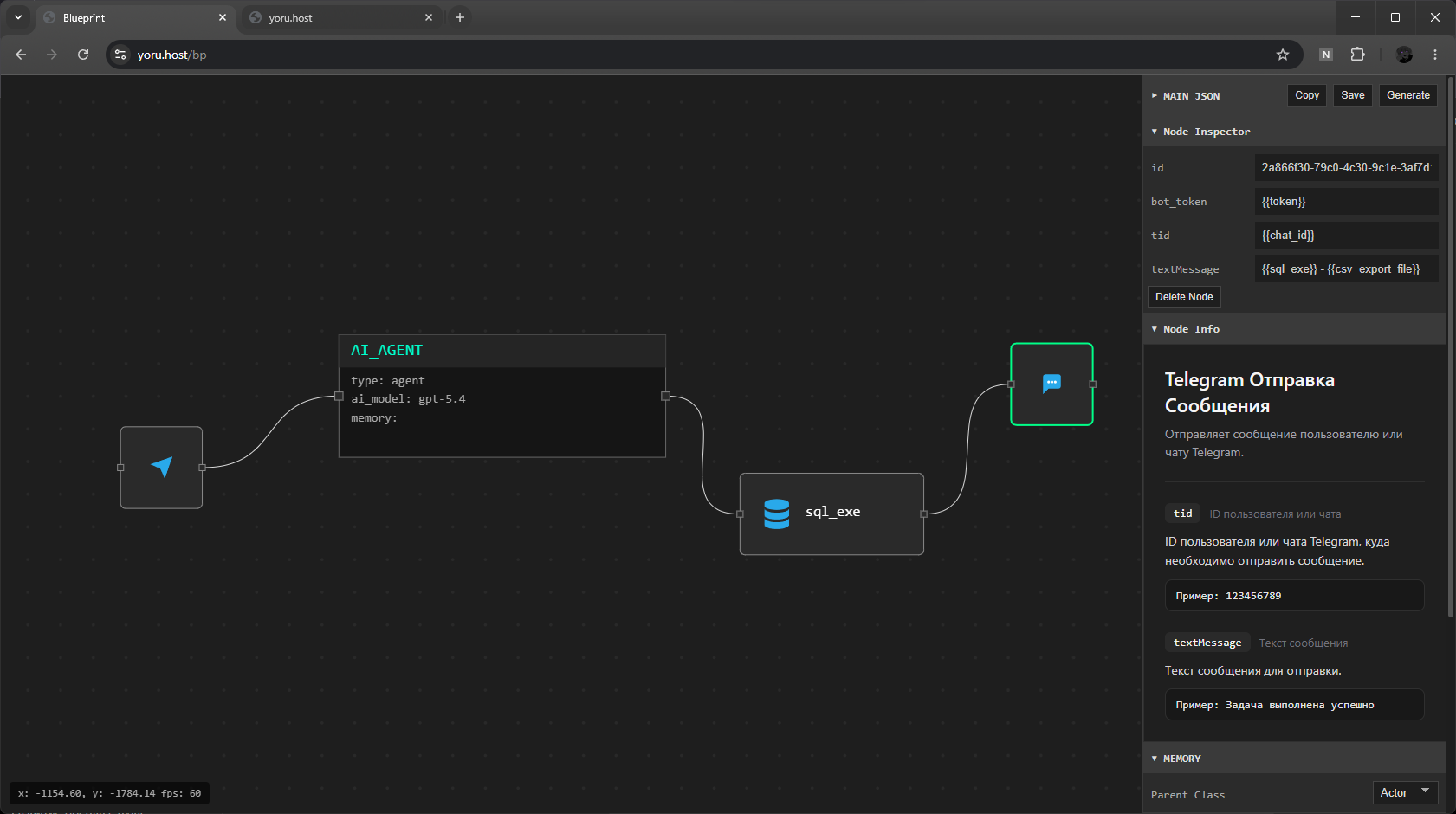Reload the page
Screen dimensions: 1456x814
tap(83, 55)
